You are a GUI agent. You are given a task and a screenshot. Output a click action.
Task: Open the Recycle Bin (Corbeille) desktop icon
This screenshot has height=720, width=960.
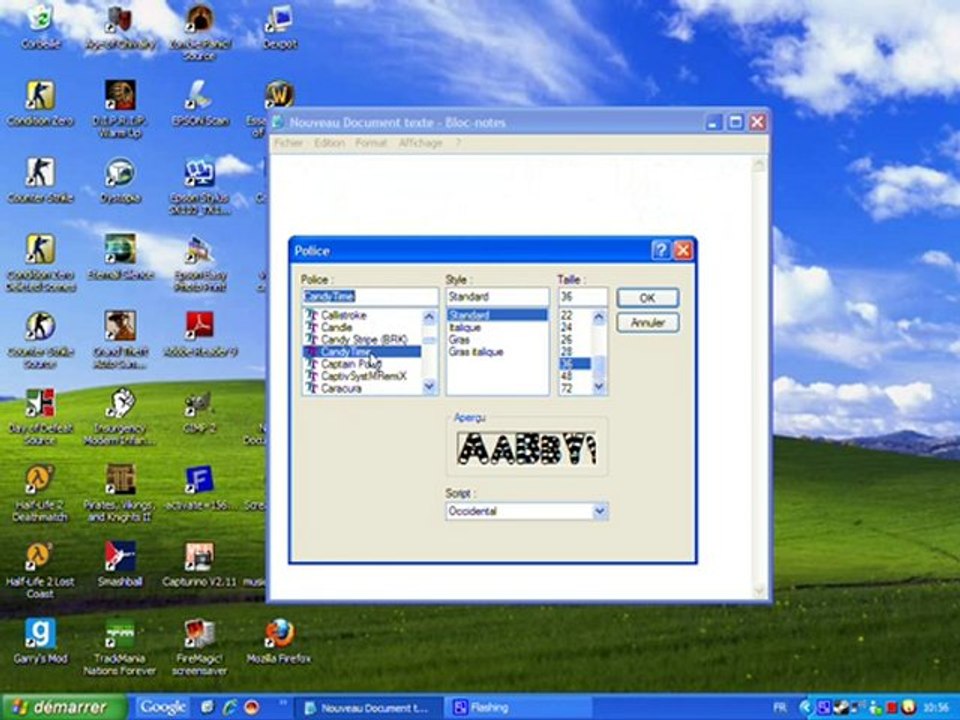pos(40,24)
